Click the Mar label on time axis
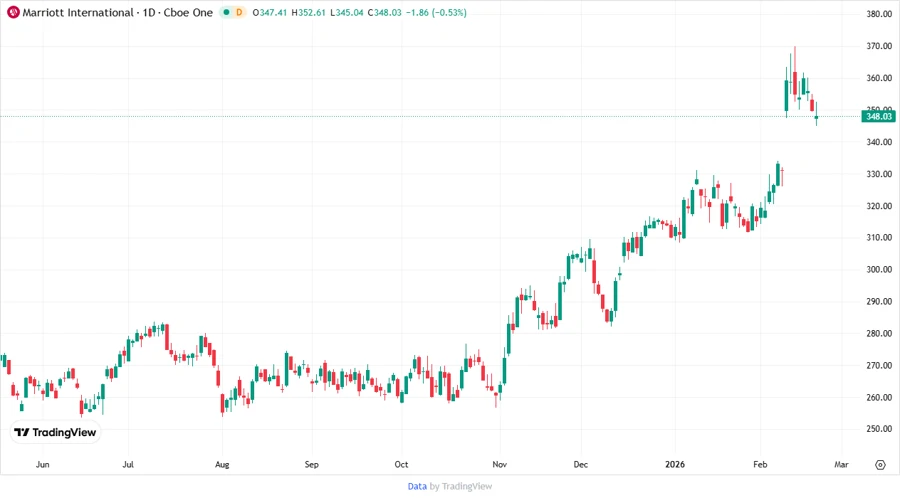The width and height of the screenshot is (900, 498). (841, 465)
